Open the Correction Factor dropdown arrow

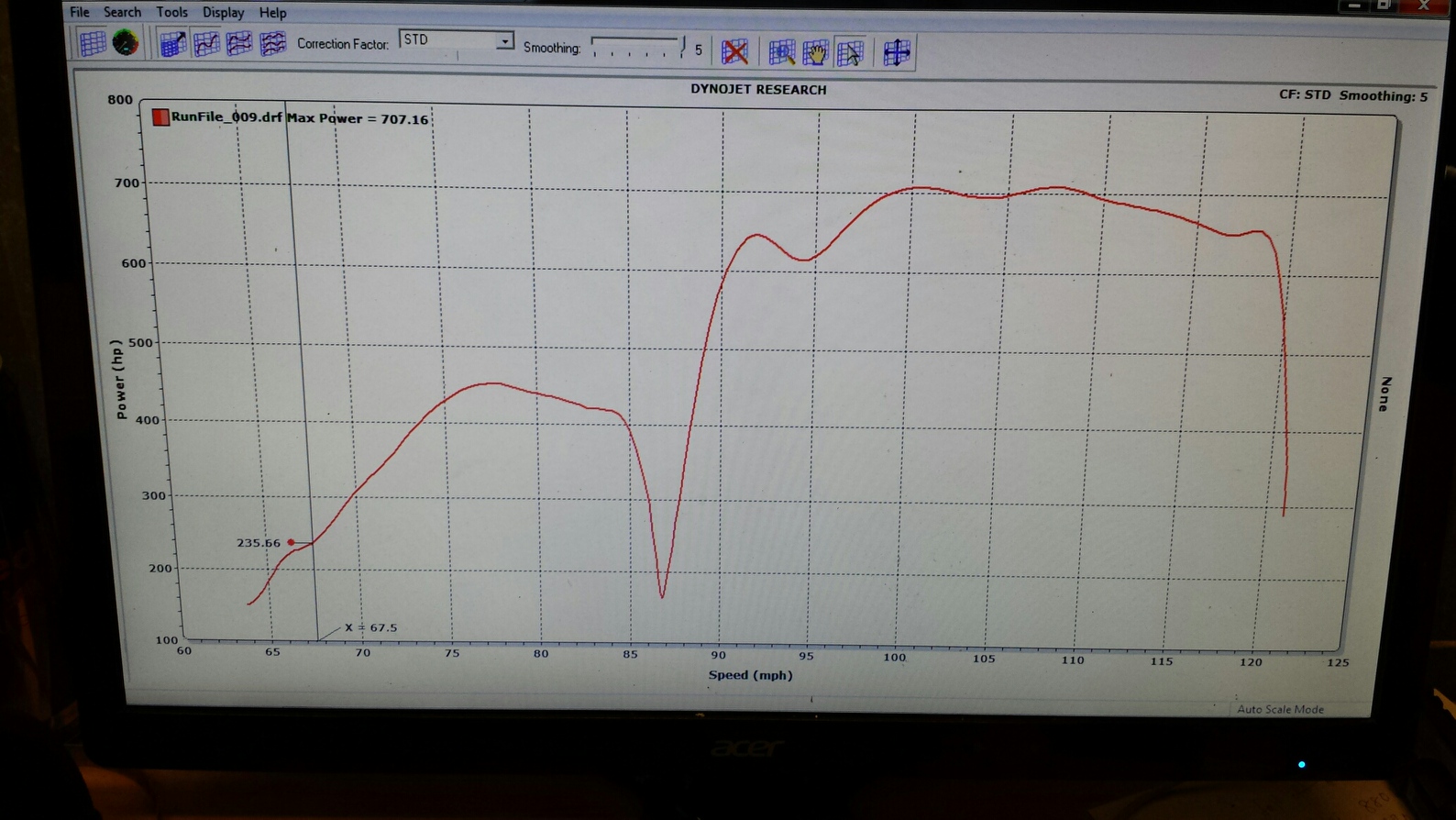point(504,41)
